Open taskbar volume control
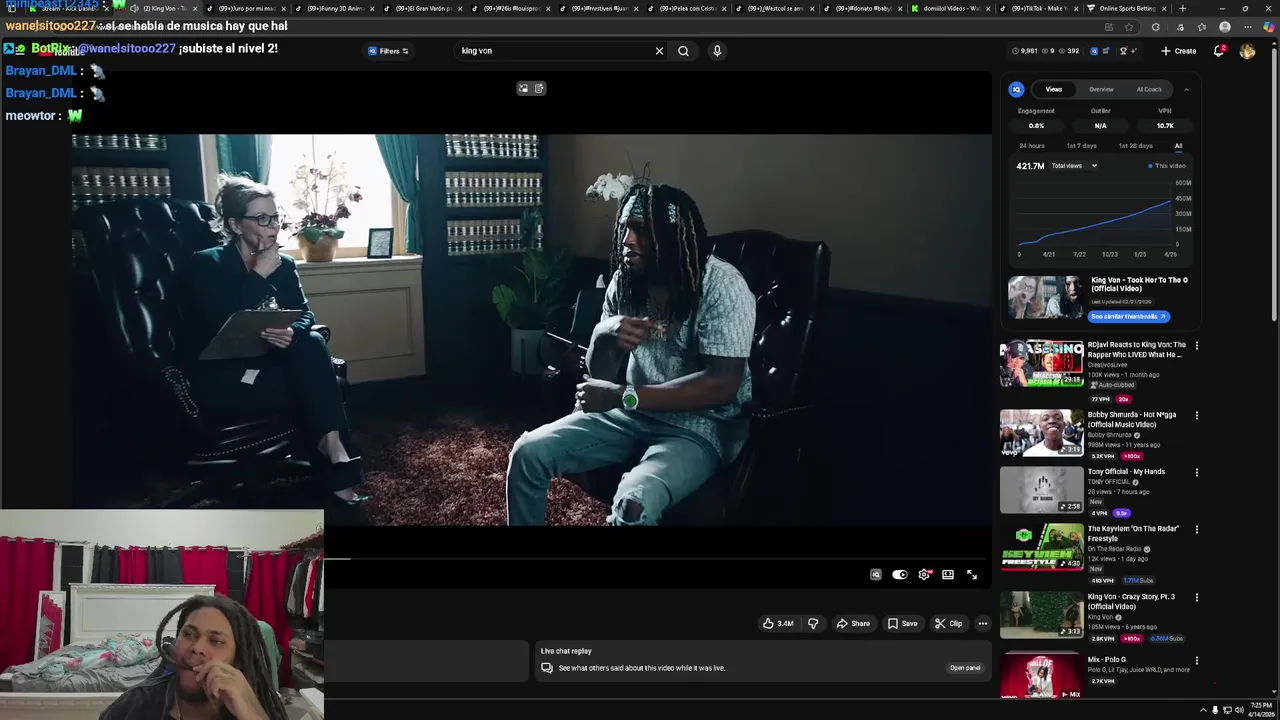The height and width of the screenshot is (720, 1280). coord(1239,710)
